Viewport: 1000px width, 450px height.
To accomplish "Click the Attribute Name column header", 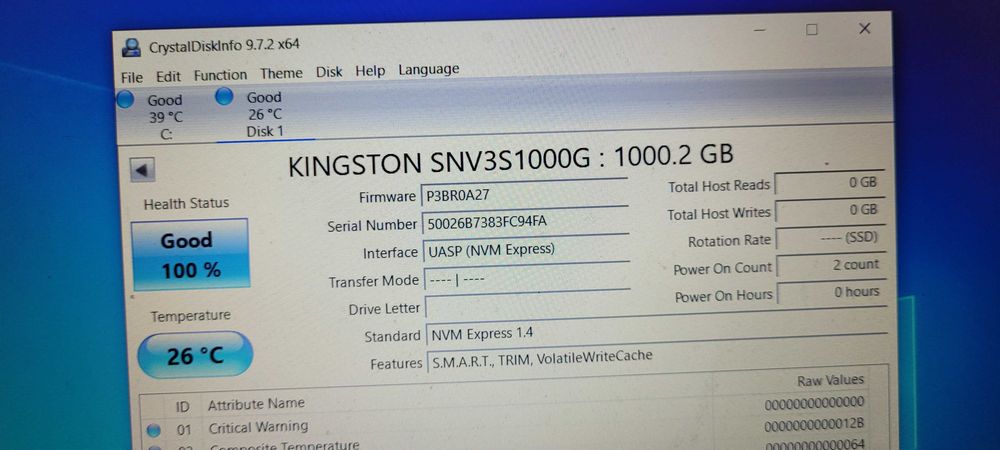I will pyautogui.click(x=256, y=404).
